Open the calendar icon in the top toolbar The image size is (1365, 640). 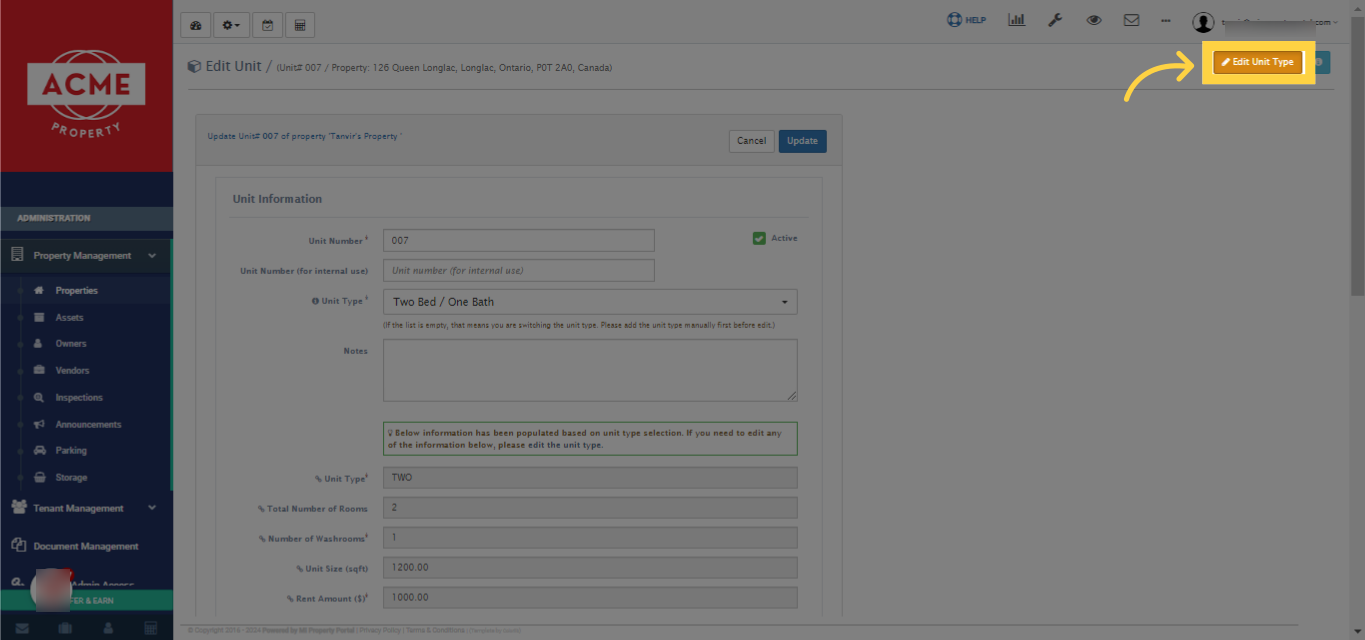click(x=267, y=24)
